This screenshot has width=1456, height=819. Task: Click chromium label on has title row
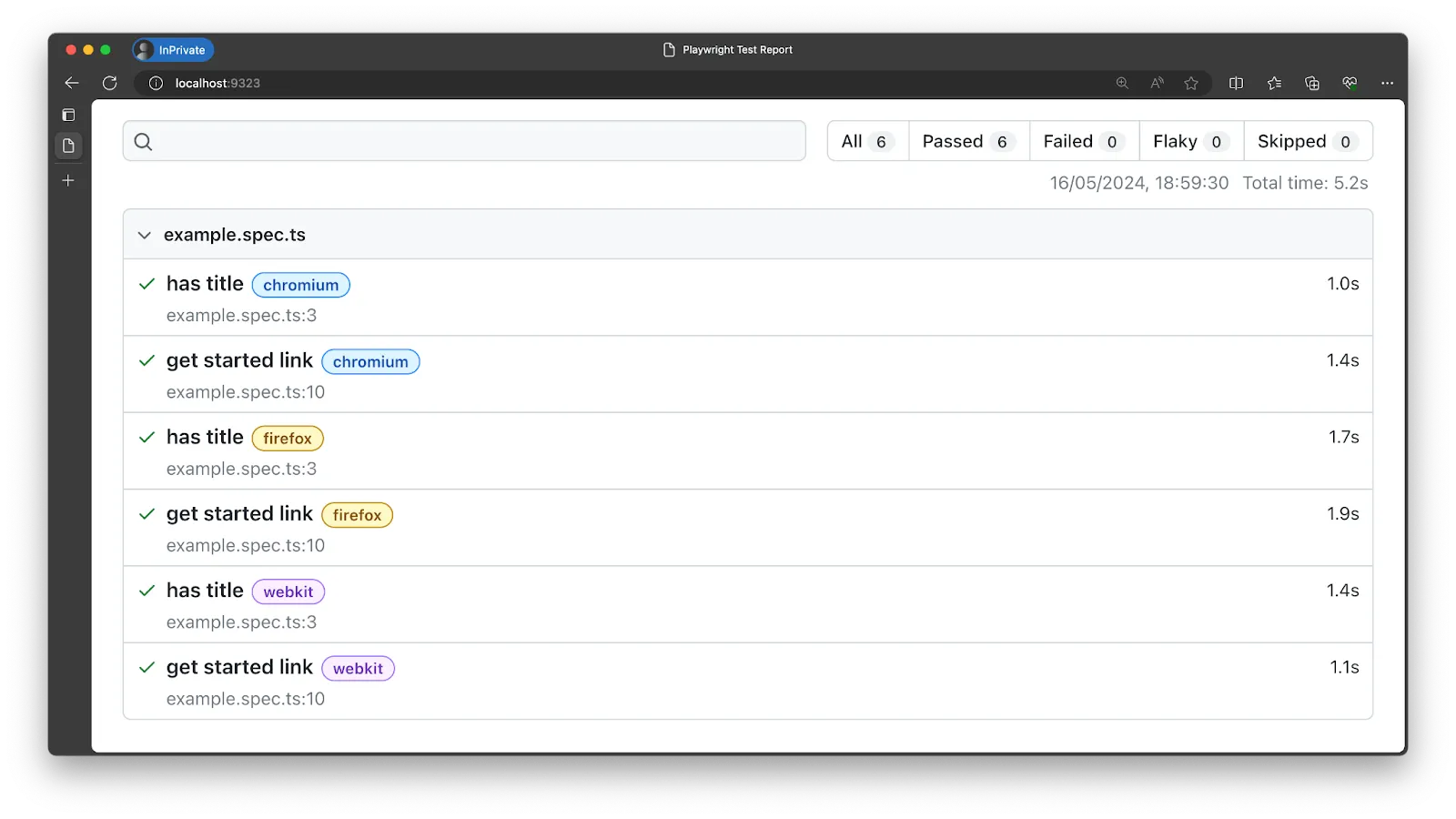click(301, 285)
